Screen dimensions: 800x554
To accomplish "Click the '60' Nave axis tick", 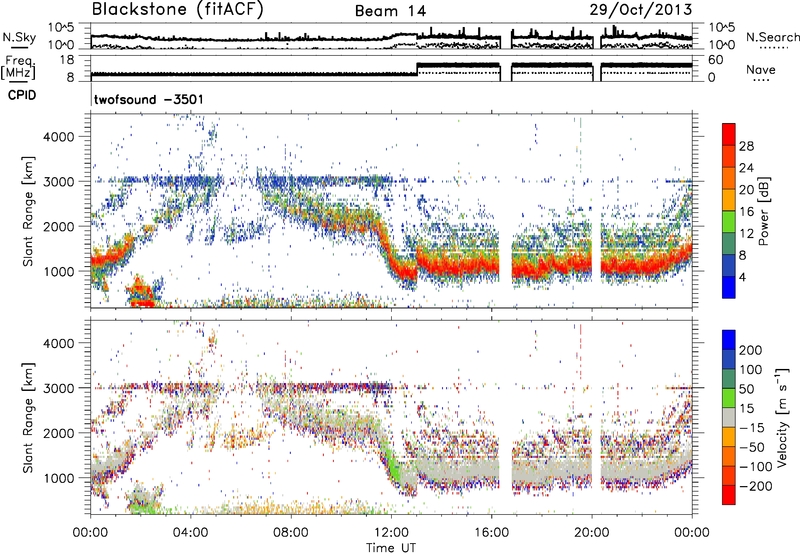I will [x=715, y=60].
